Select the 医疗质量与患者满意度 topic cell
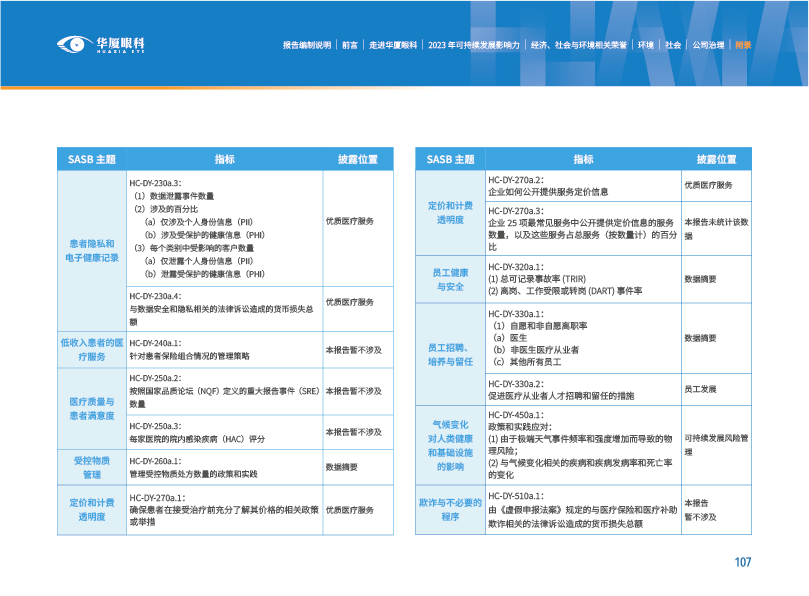 (92, 408)
